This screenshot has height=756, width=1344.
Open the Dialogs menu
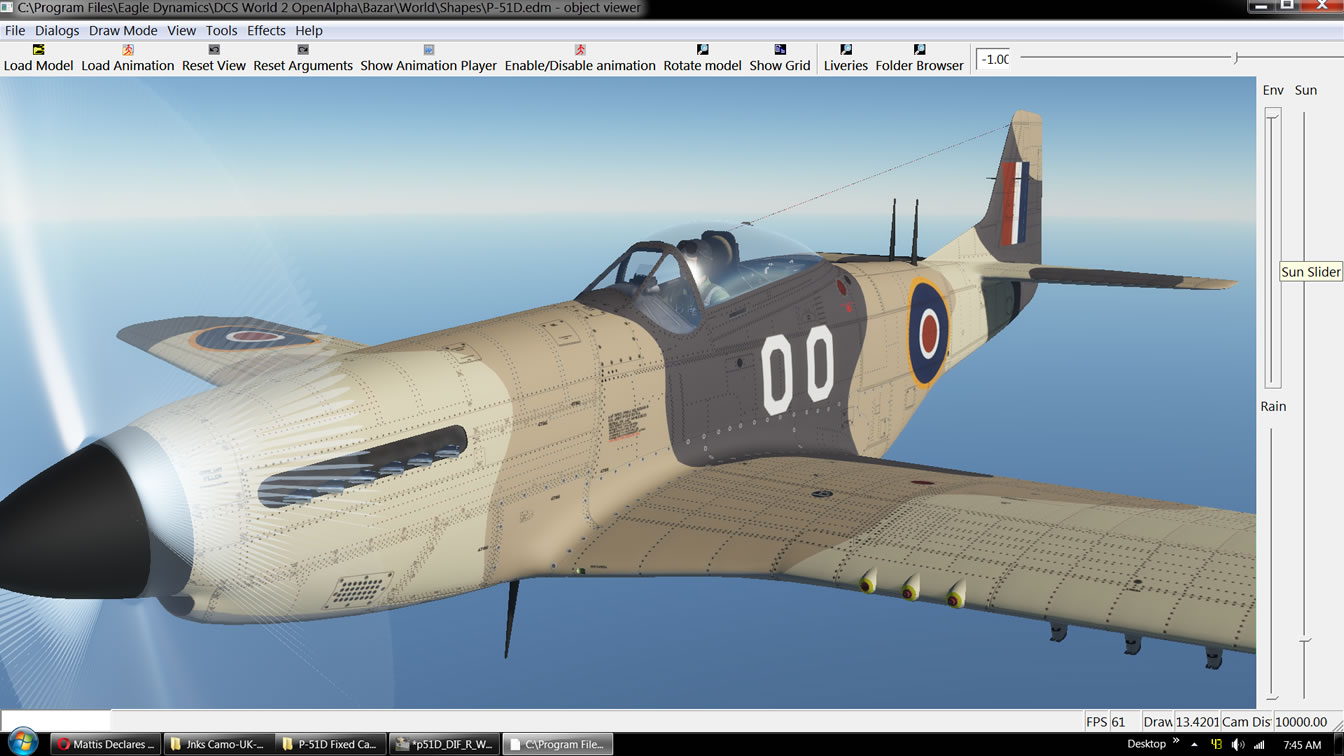click(x=57, y=30)
